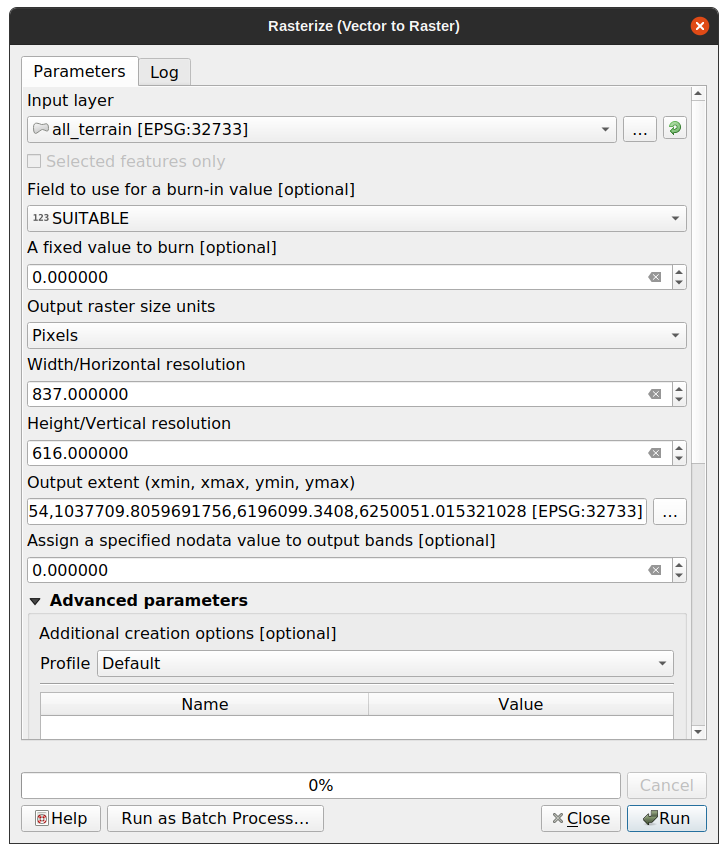The image size is (728, 853).
Task: Switch to the Log tab
Action: [x=164, y=72]
